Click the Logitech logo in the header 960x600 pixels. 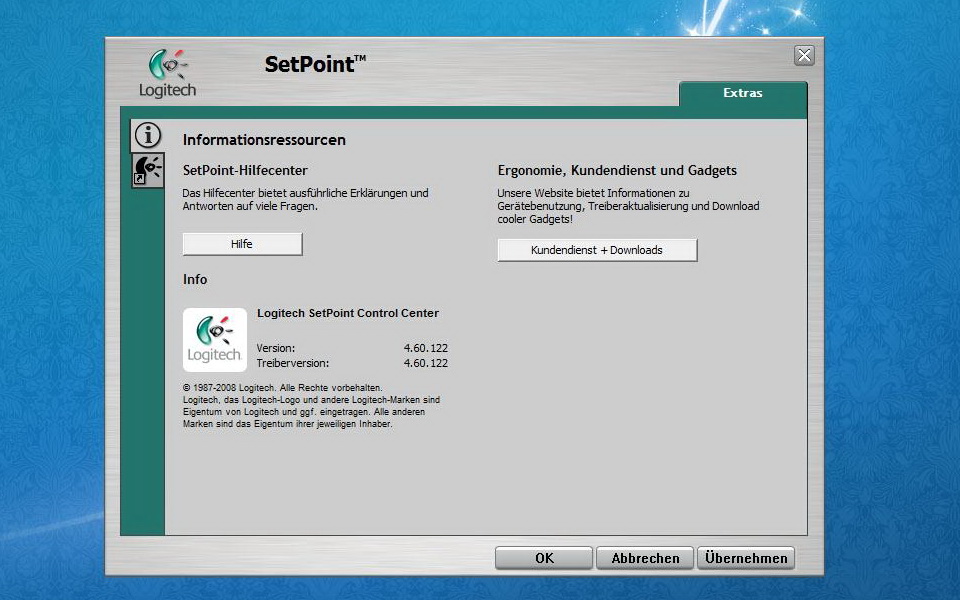coord(168,73)
